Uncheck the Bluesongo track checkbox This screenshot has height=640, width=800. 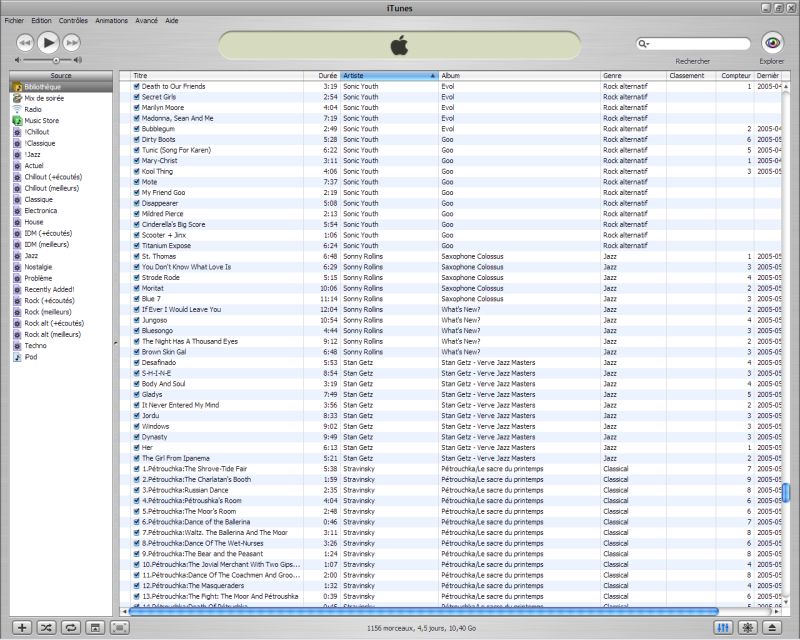pos(136,331)
